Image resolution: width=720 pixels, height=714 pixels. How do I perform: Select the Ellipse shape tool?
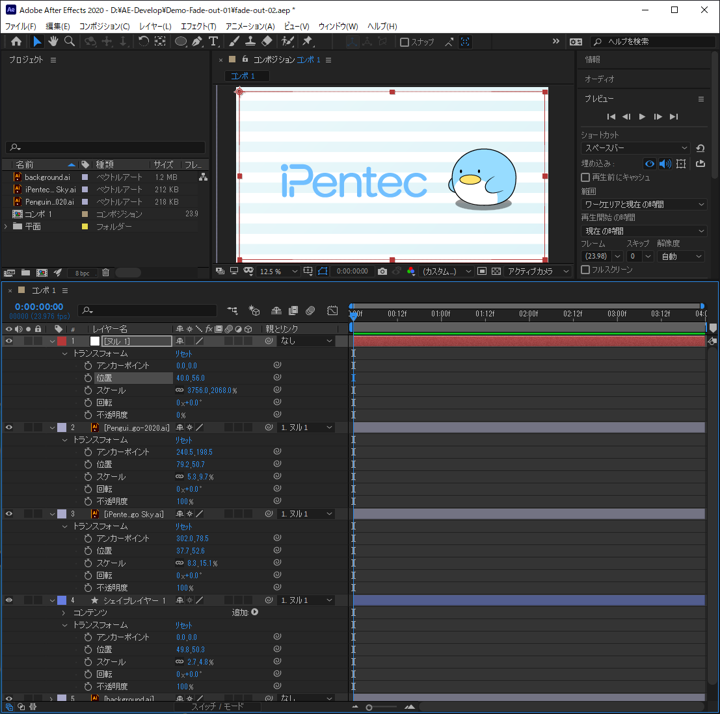click(x=181, y=41)
